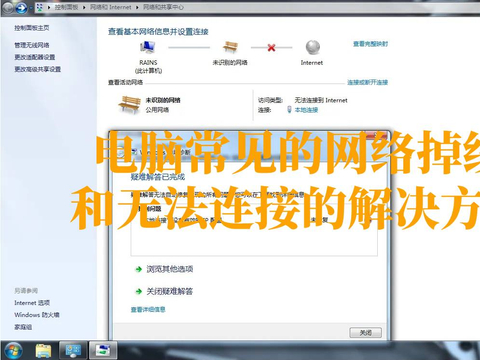The image size is (480, 360).
Task: Switch to Control Panel taskbar window
Action: 73,351
